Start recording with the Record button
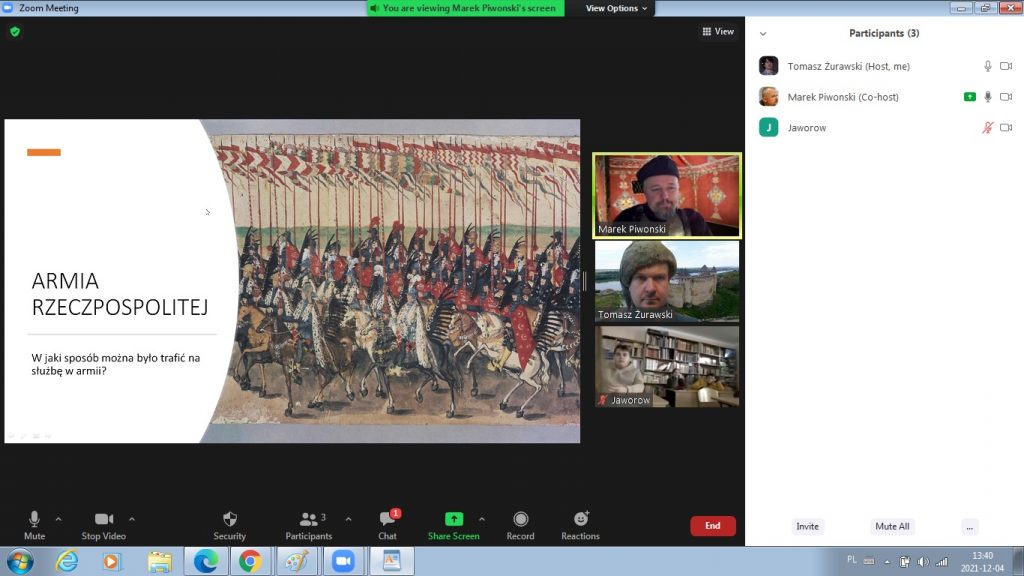 point(520,524)
